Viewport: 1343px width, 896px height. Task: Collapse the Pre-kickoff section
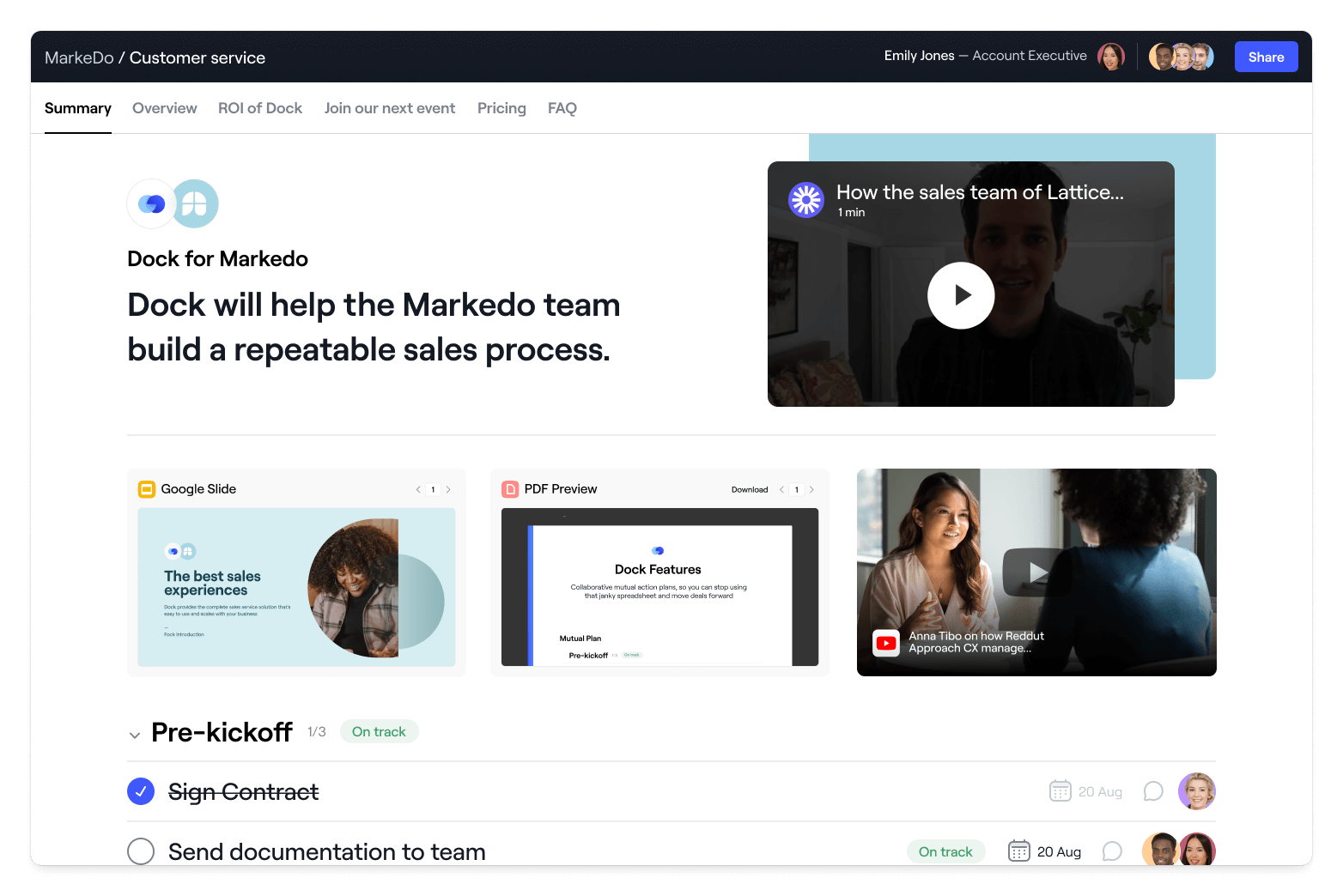pyautogui.click(x=135, y=735)
